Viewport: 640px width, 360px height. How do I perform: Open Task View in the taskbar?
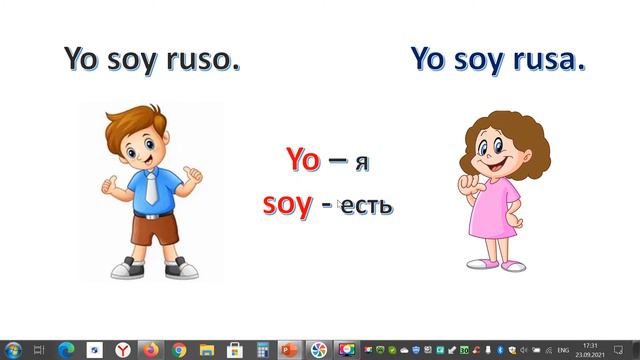pyautogui.click(x=39, y=350)
